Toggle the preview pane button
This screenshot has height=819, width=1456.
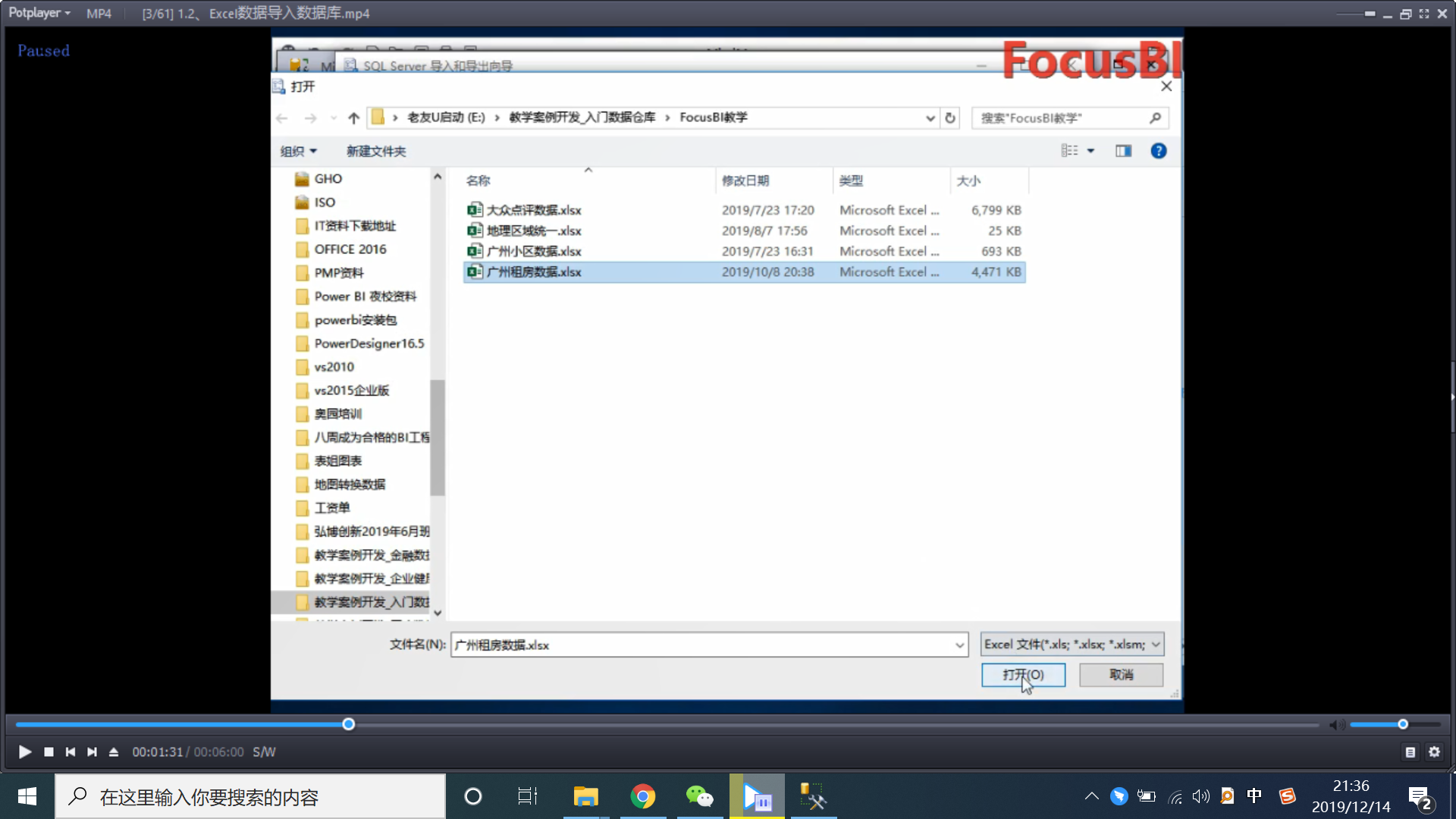coord(1123,151)
